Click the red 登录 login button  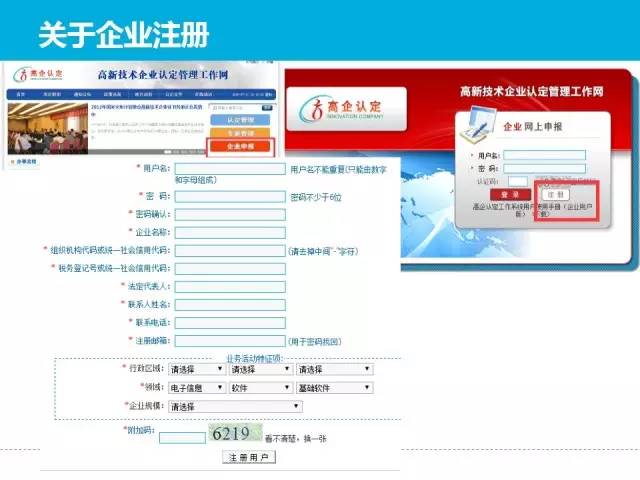(510, 194)
